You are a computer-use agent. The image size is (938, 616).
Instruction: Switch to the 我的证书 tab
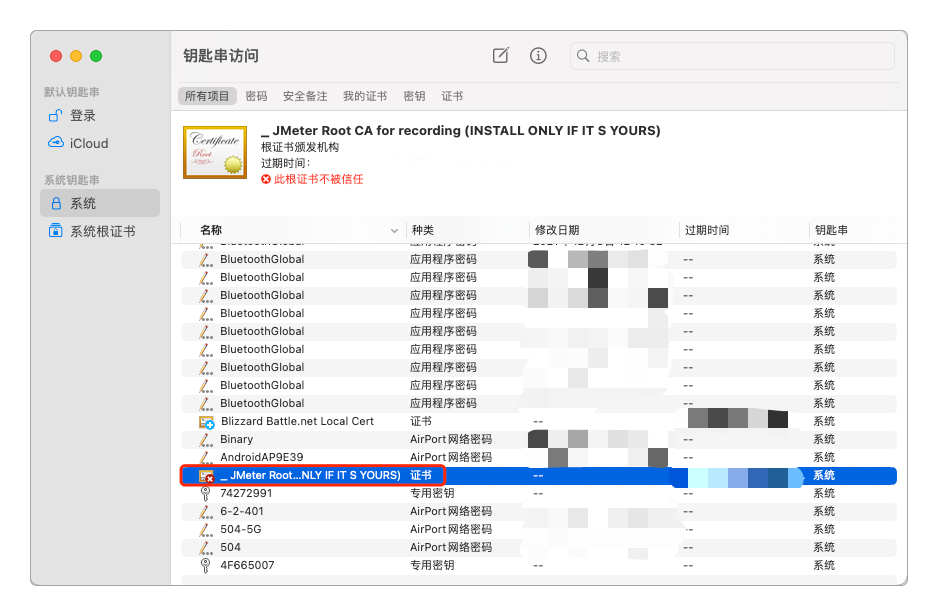tap(365, 96)
